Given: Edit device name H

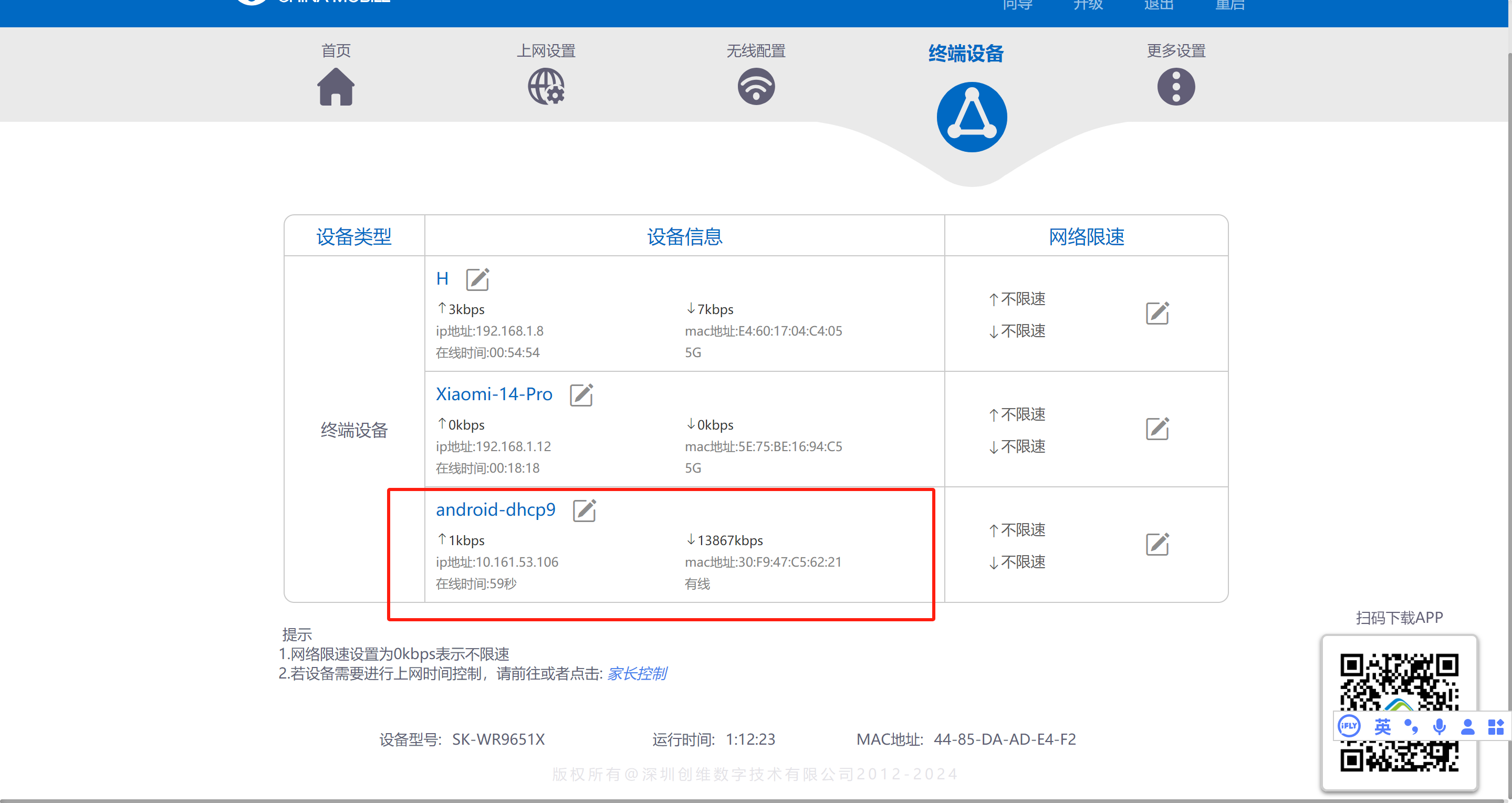Looking at the screenshot, I should coord(477,279).
